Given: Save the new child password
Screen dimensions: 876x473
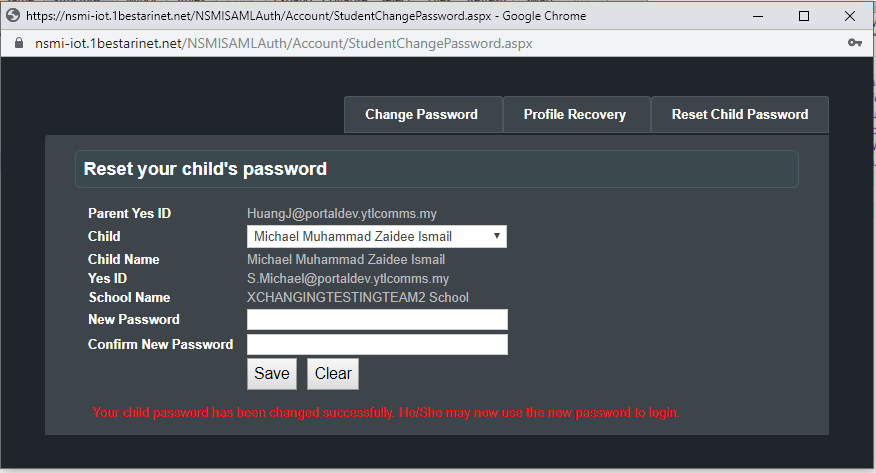Looking at the screenshot, I should (272, 374).
